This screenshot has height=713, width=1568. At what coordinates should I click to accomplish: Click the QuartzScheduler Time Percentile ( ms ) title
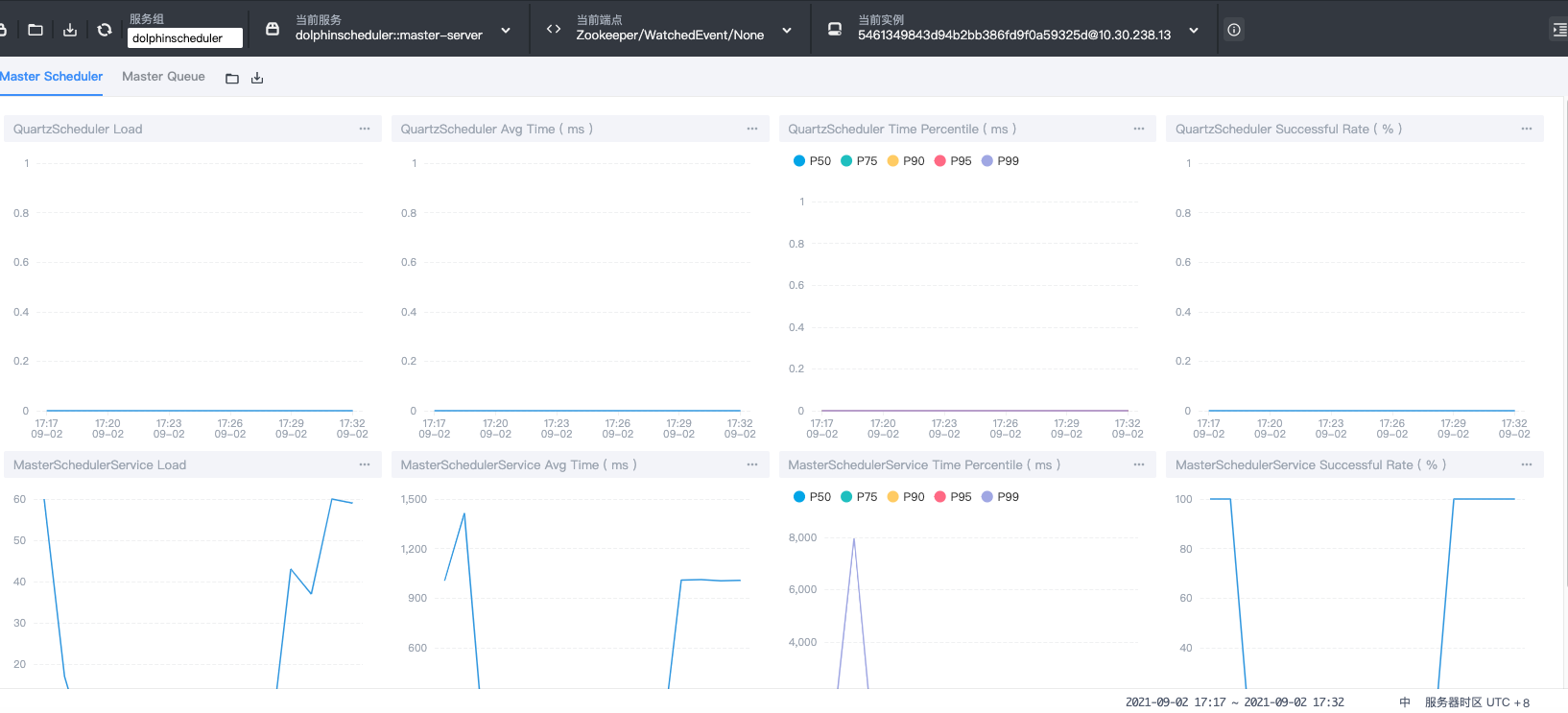[x=902, y=130]
